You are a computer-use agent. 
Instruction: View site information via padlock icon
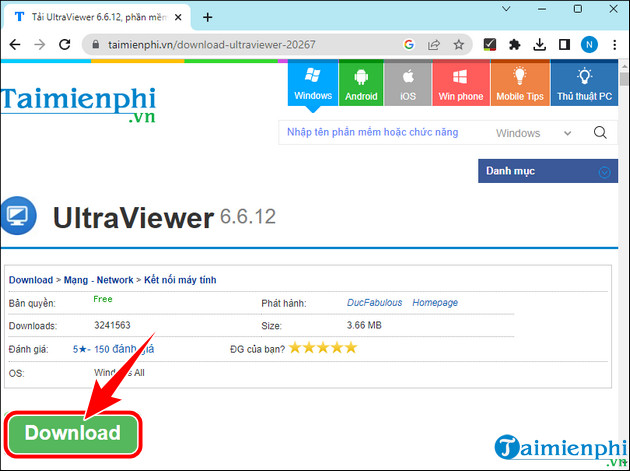click(x=96, y=45)
